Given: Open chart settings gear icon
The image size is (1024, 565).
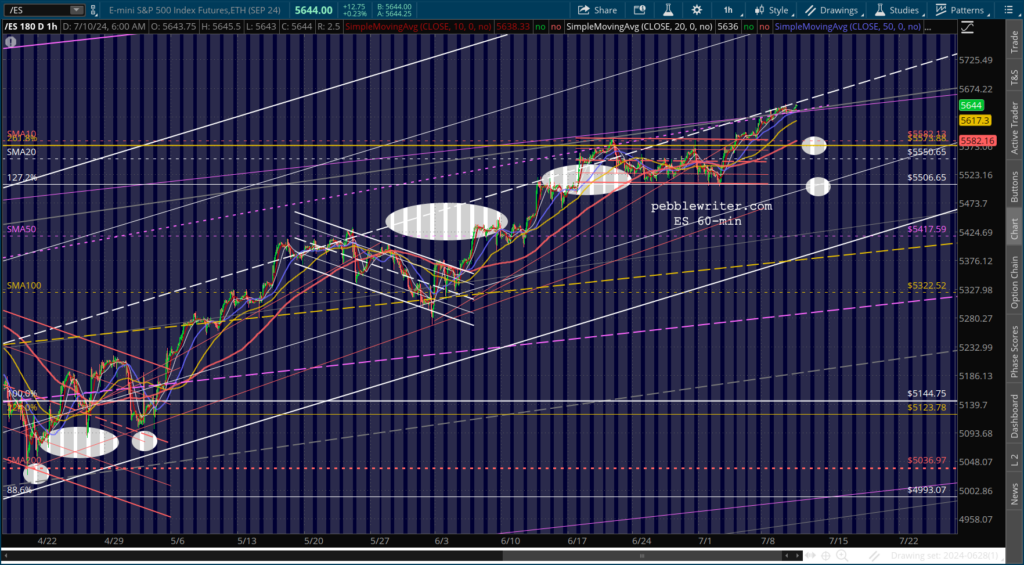Looking at the screenshot, I should (x=697, y=10).
